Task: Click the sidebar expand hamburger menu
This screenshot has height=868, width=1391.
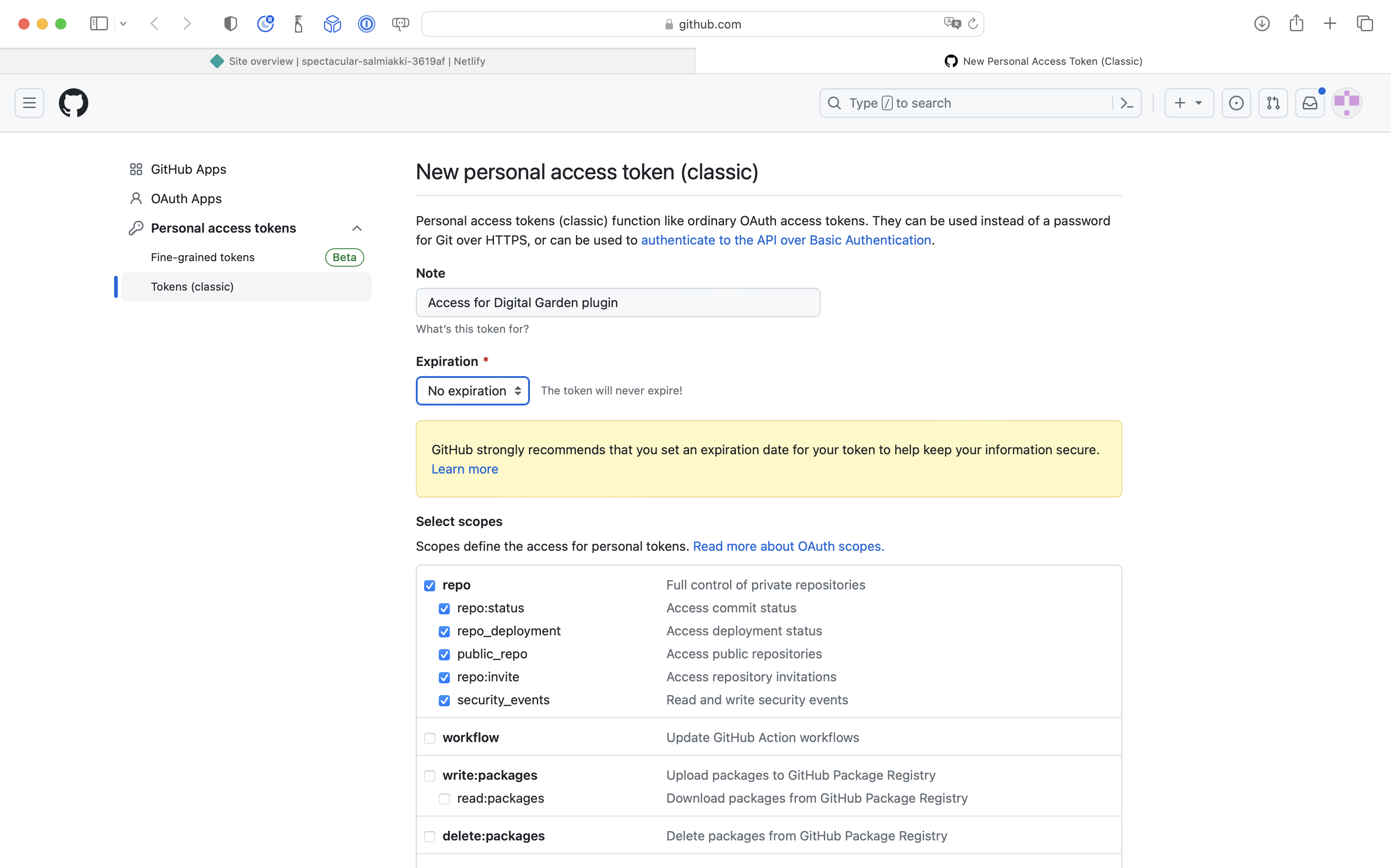Action: tap(29, 102)
